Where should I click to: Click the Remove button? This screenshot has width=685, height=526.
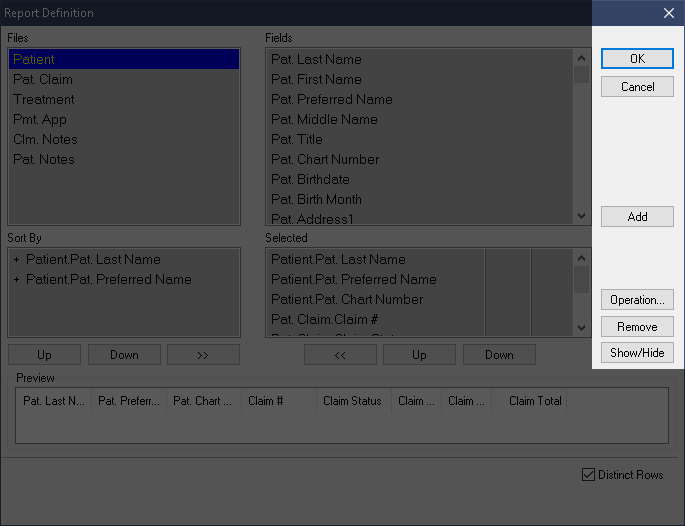(x=637, y=327)
